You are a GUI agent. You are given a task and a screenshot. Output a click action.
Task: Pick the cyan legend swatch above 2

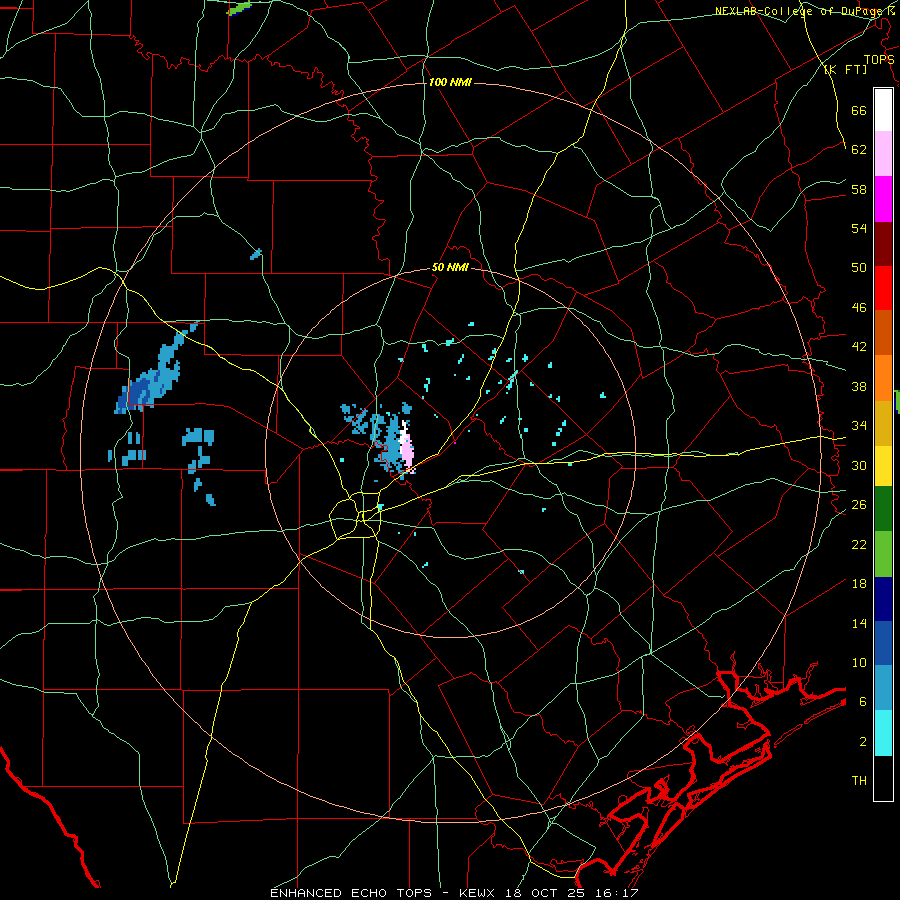883,733
